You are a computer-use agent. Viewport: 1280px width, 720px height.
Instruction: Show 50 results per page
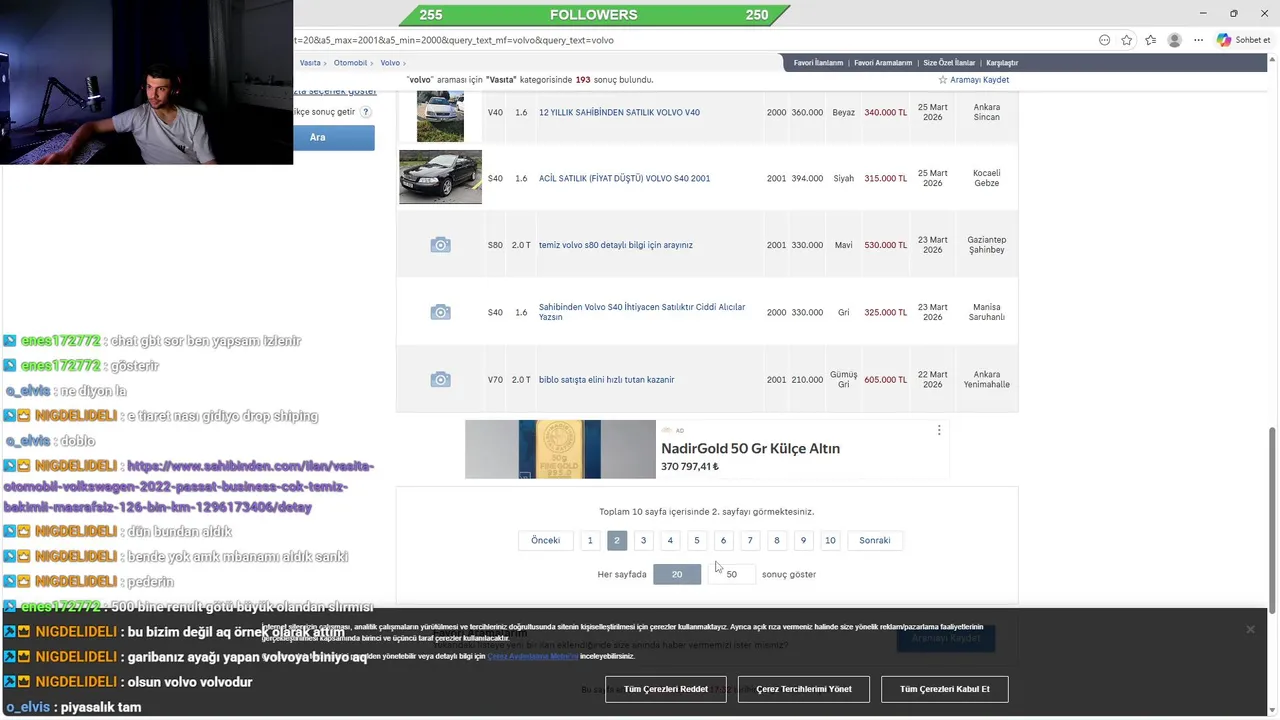[x=732, y=574]
